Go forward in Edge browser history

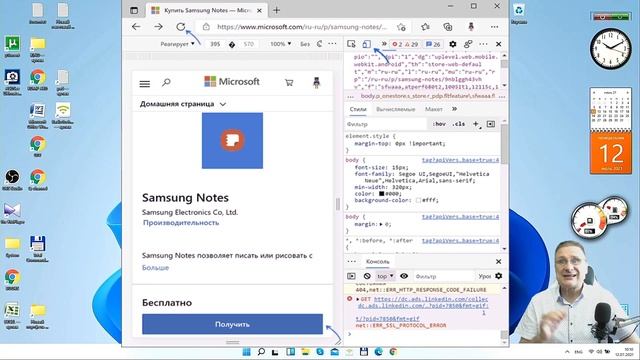pos(158,27)
